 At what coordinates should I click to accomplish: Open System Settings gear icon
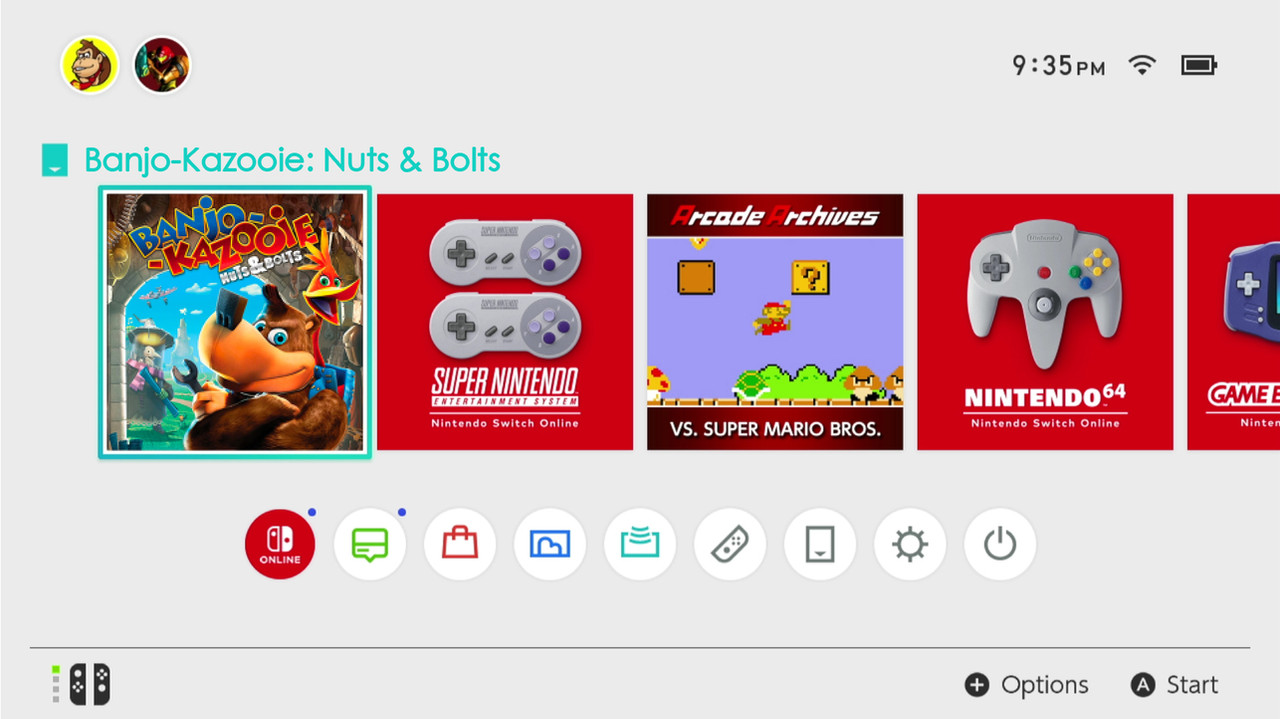pos(910,545)
